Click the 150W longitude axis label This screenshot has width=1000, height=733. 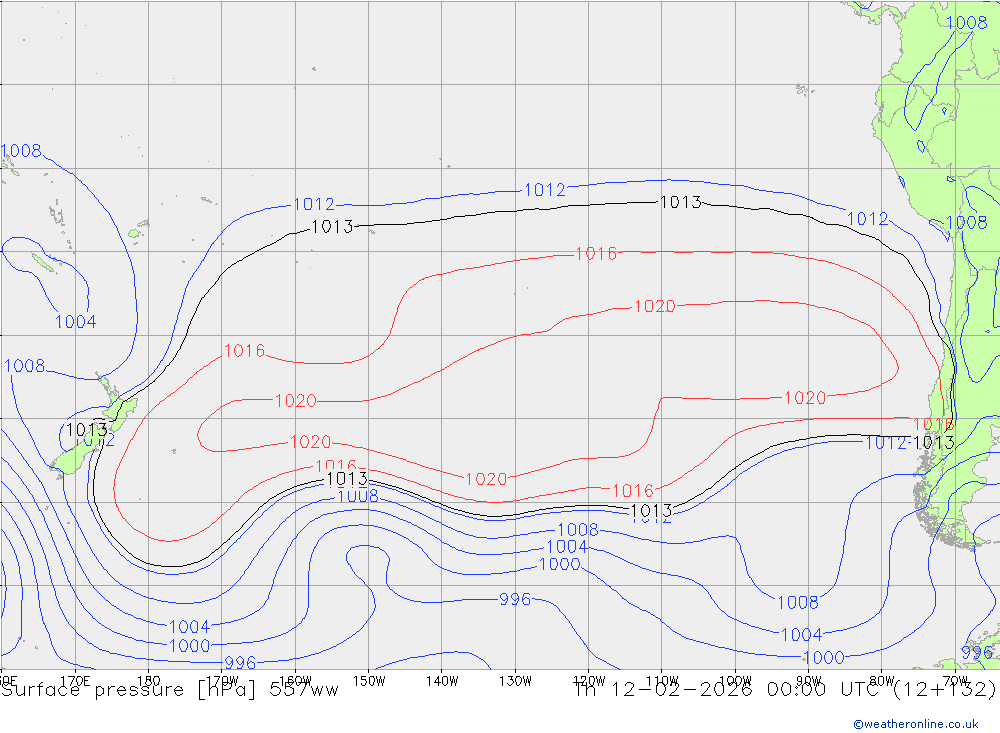(x=369, y=681)
